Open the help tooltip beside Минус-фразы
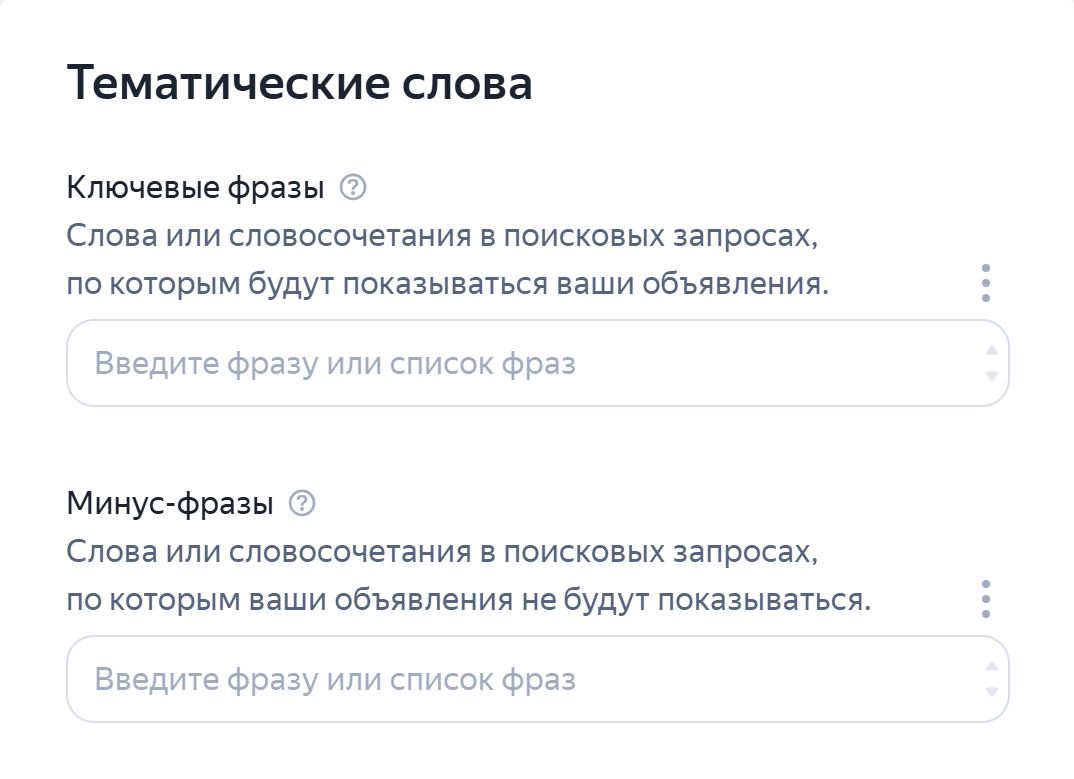 [302, 504]
